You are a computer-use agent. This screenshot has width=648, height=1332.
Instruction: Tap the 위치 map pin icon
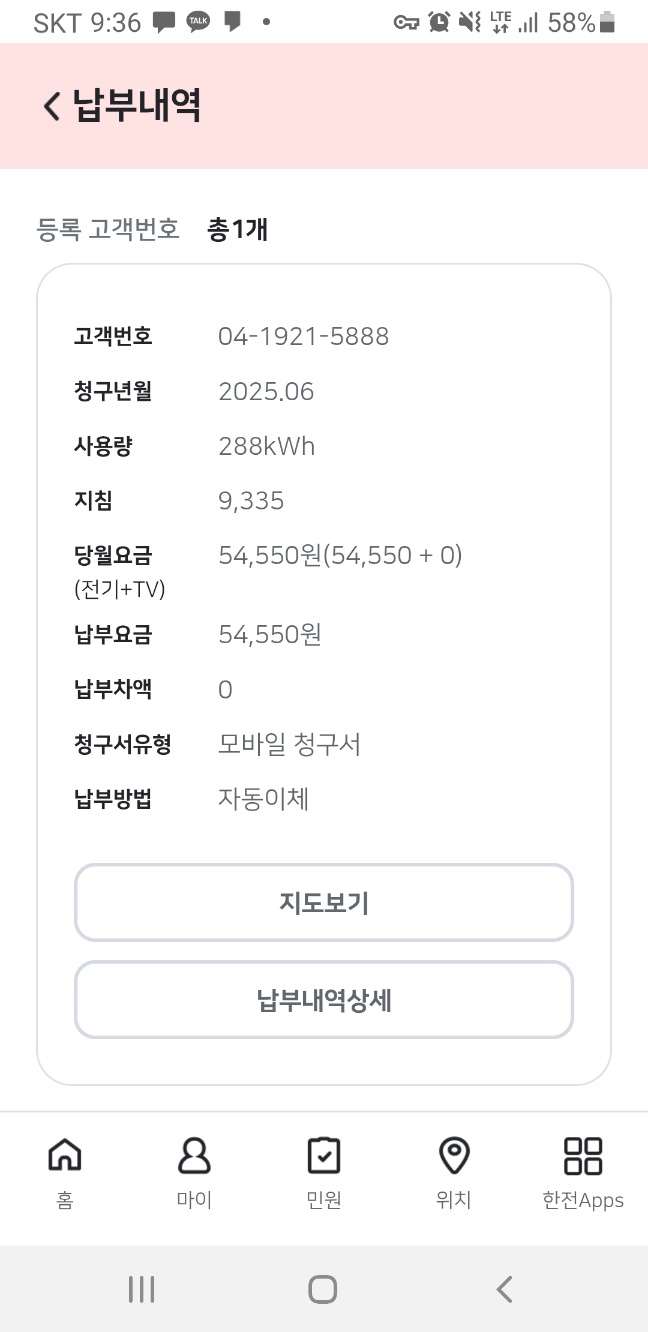click(x=454, y=1156)
